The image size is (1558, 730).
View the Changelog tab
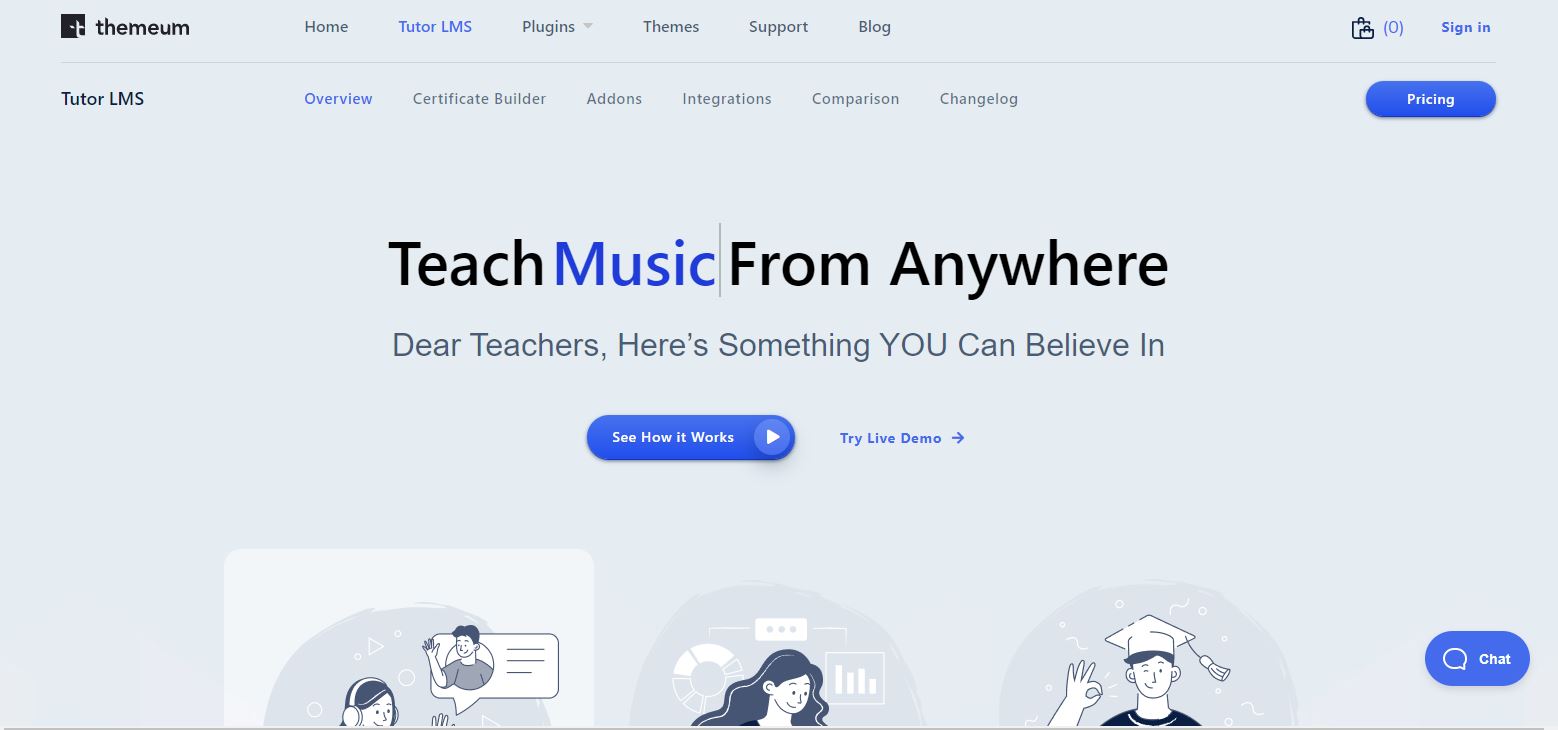(x=979, y=99)
